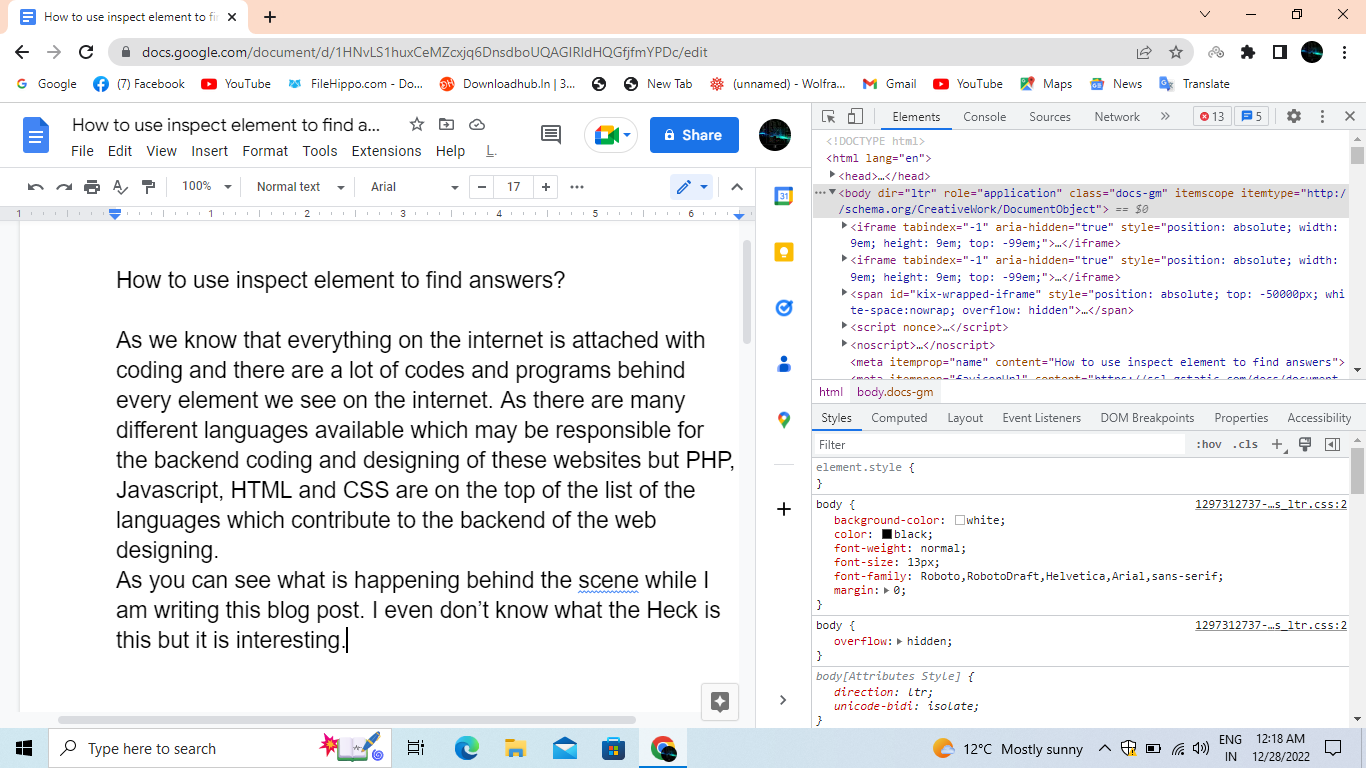Print the document using the printer icon

pyautogui.click(x=92, y=187)
